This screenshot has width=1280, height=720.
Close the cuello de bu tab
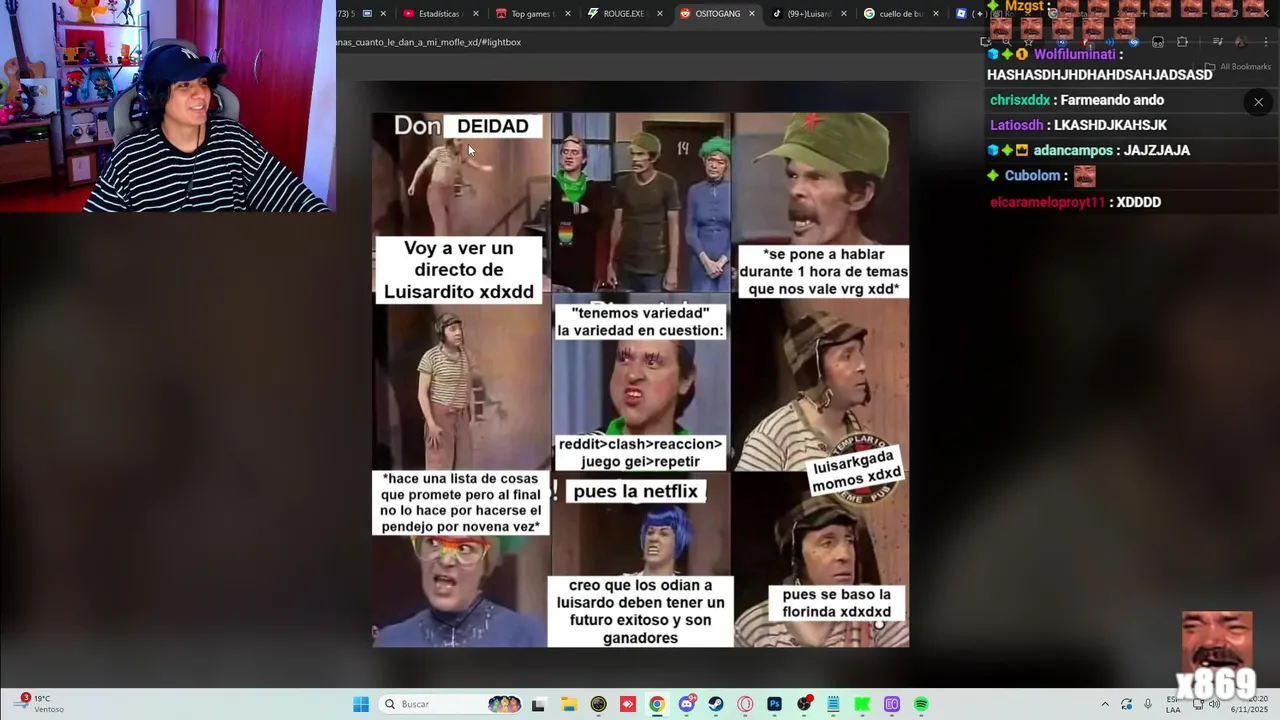point(936,14)
